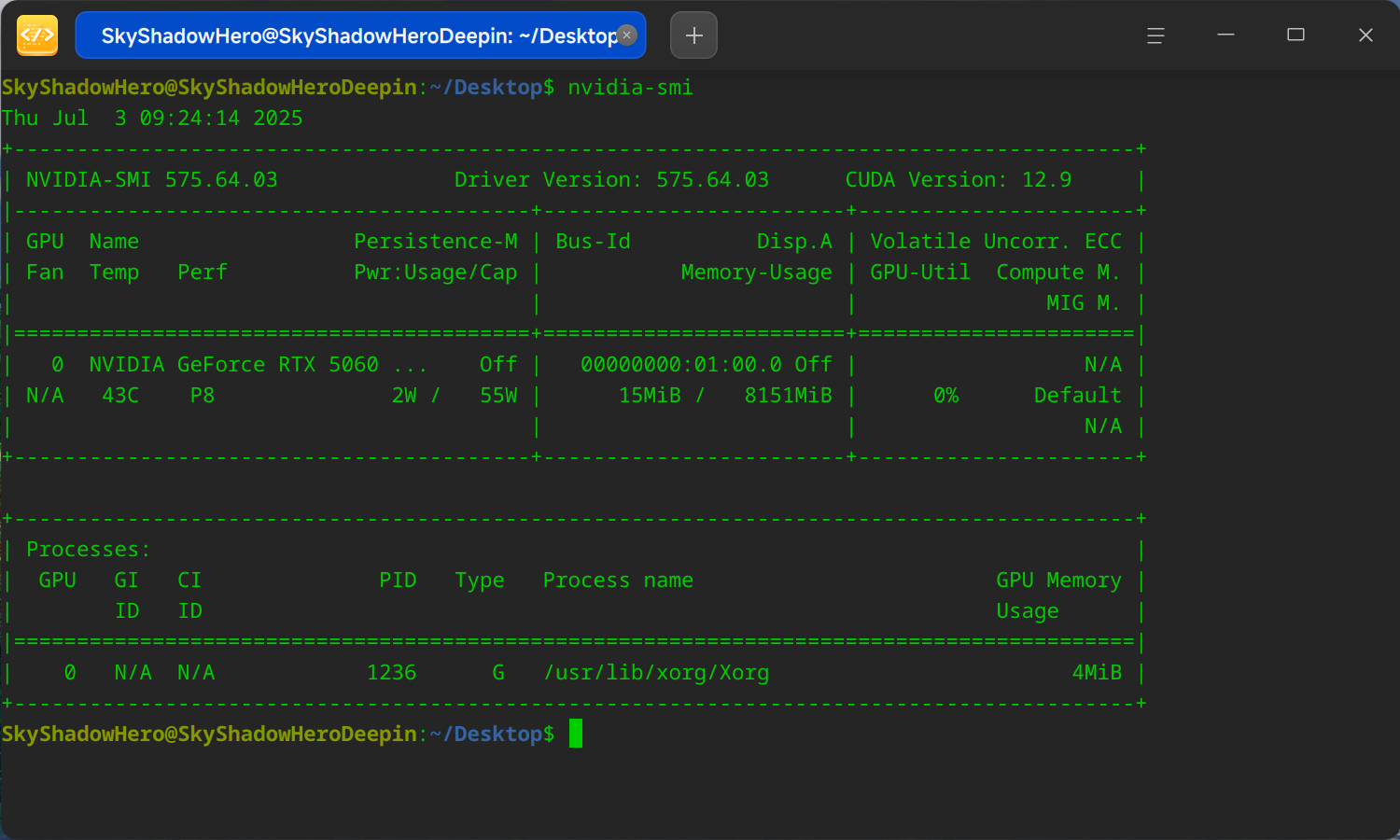1400x840 pixels.
Task: Click the NVIDIA-SMI 575.64.03 text
Action: click(152, 180)
